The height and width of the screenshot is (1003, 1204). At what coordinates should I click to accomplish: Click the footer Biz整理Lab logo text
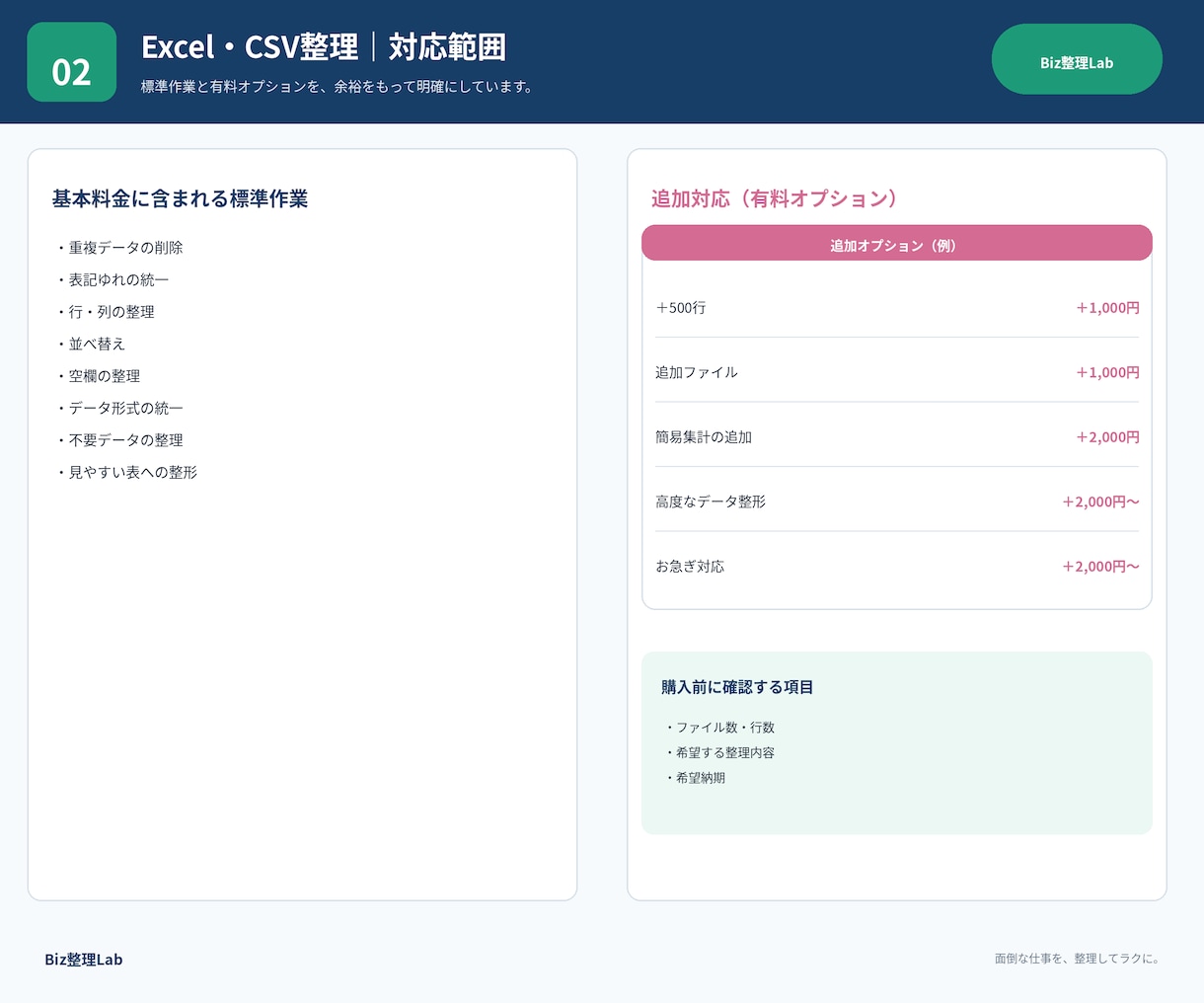84,960
